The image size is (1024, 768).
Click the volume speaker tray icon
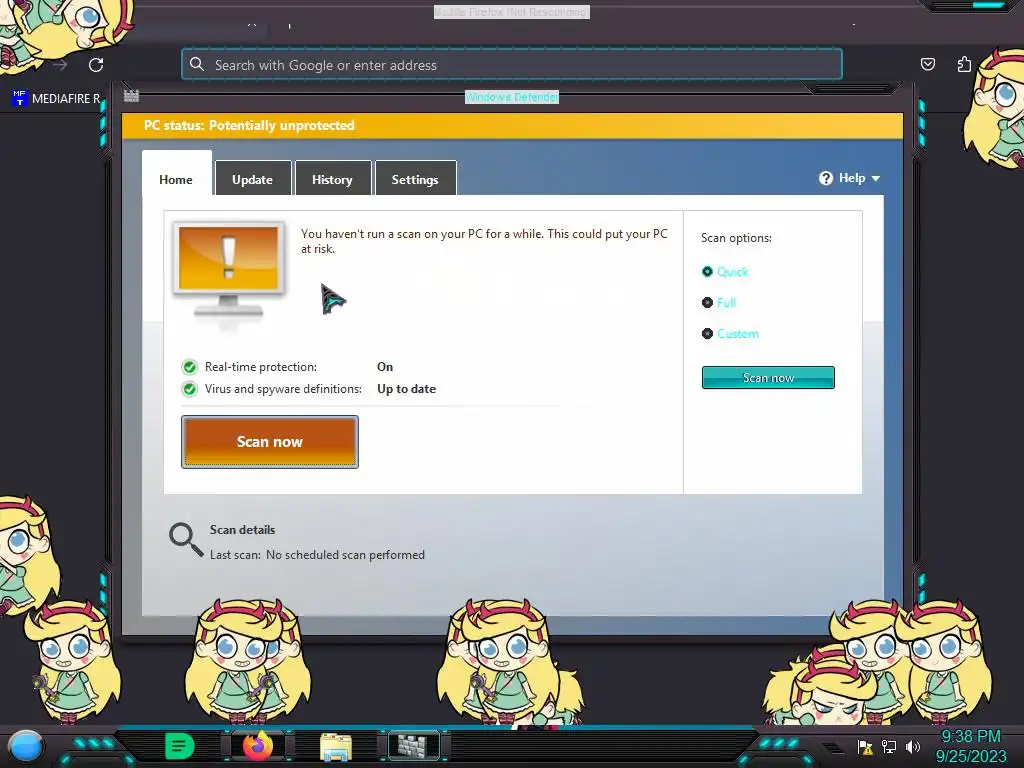[913, 746]
